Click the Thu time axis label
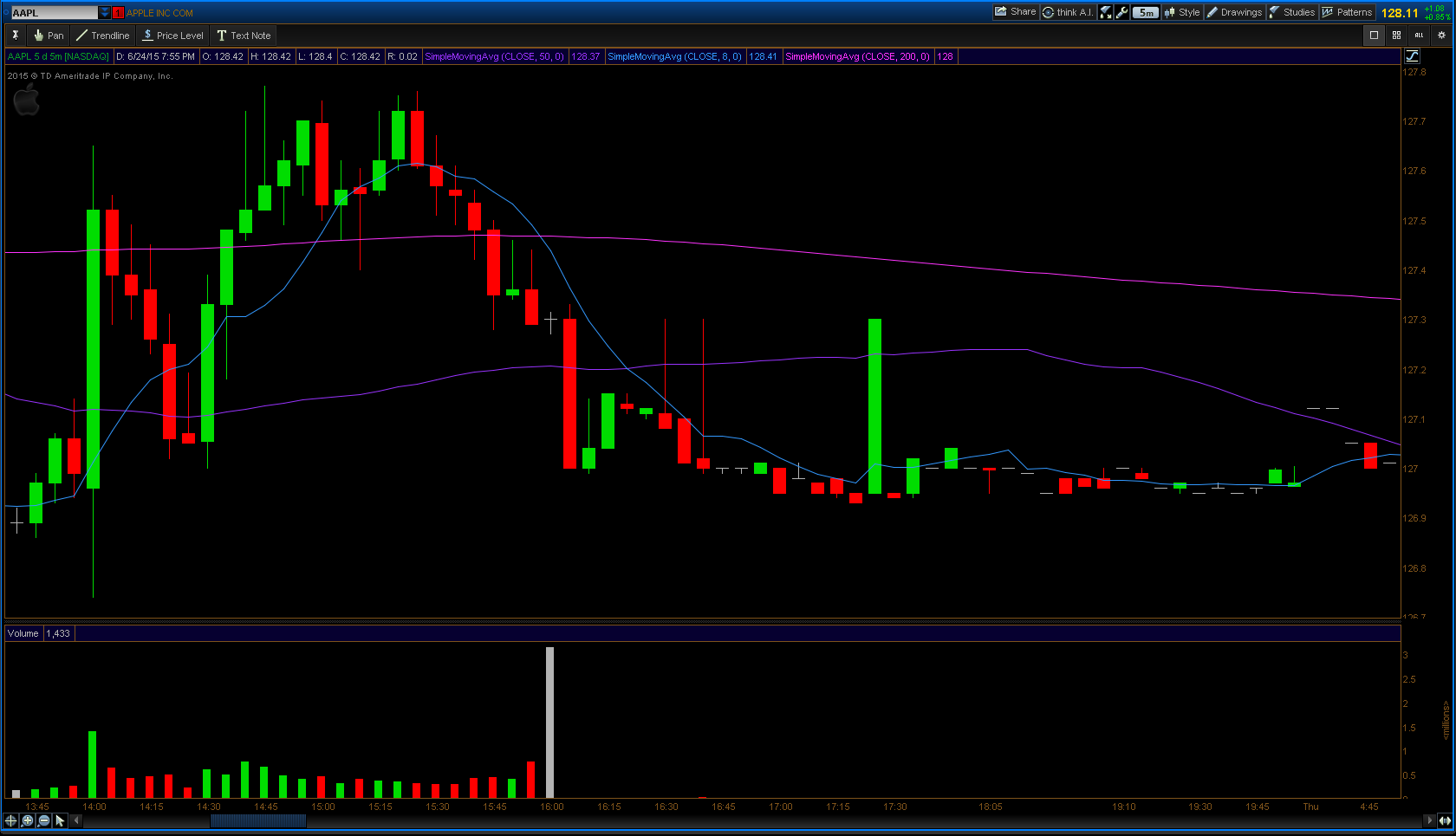Screen dimensions: 1456x836 pos(1310,807)
